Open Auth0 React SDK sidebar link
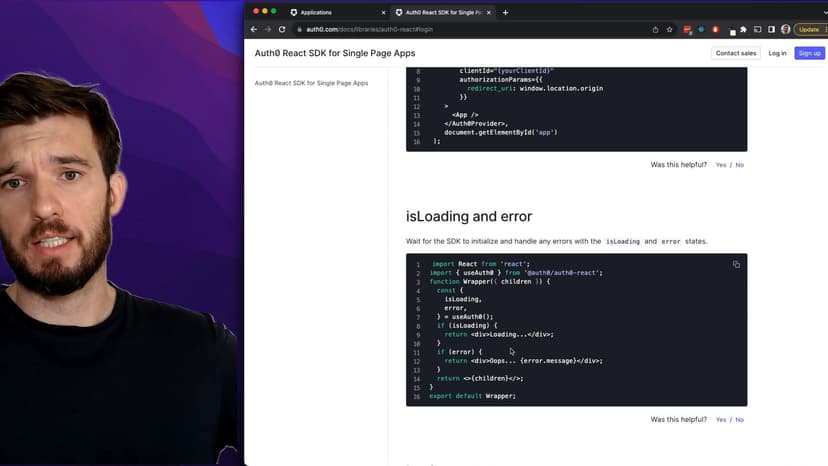Viewport: 828px width, 466px height. (x=311, y=83)
